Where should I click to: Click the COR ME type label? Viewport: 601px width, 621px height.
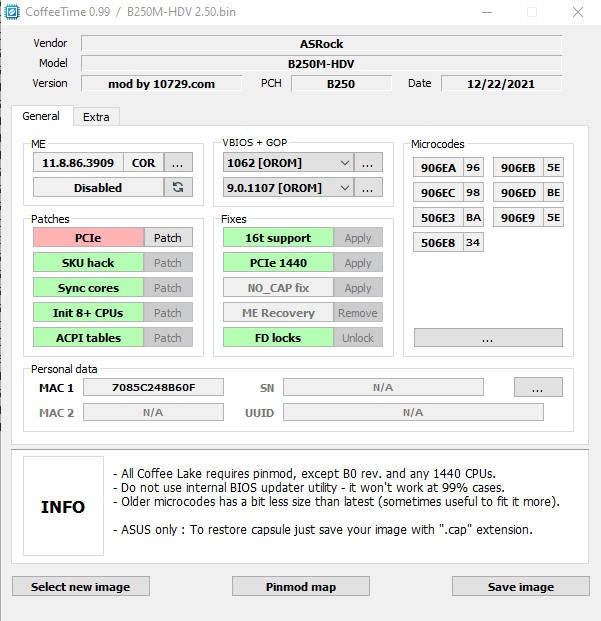click(144, 162)
